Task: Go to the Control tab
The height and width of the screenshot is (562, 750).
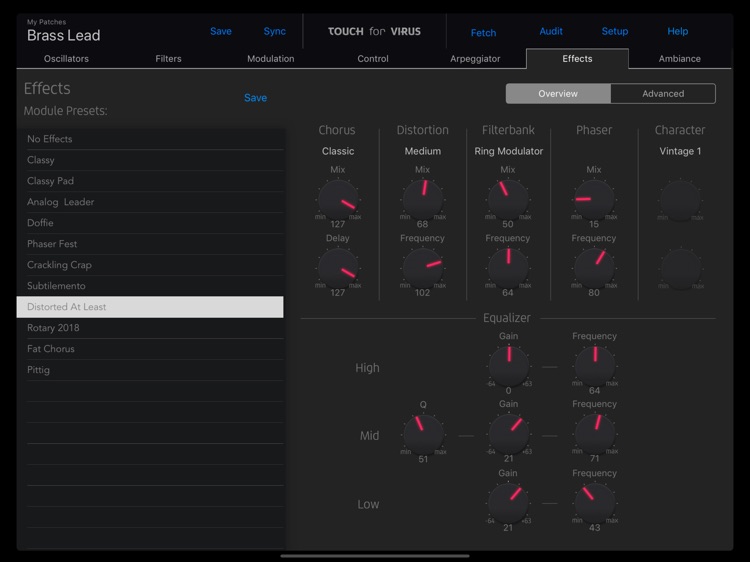Action: coord(373,59)
